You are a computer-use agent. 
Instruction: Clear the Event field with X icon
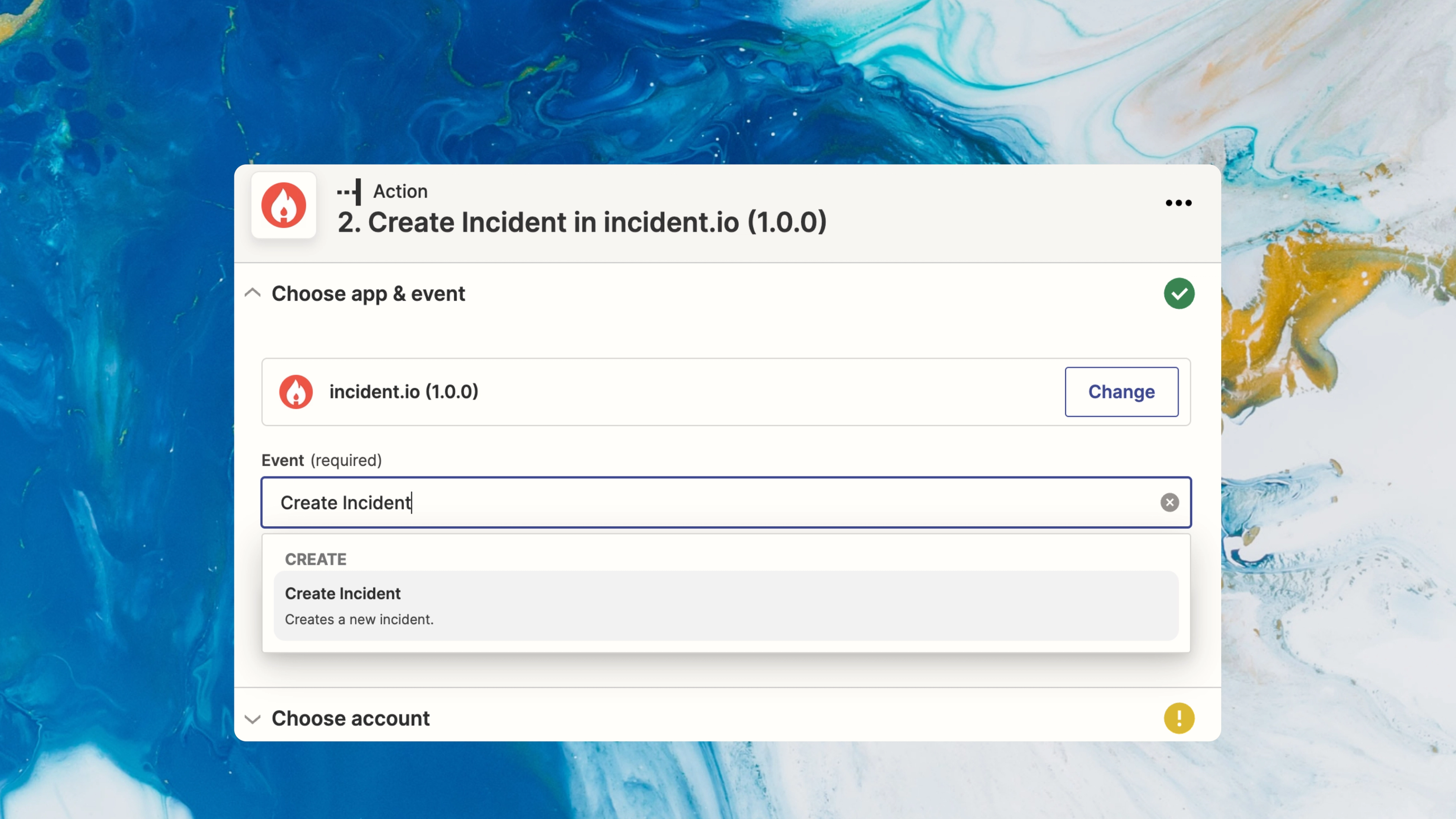tap(1169, 502)
